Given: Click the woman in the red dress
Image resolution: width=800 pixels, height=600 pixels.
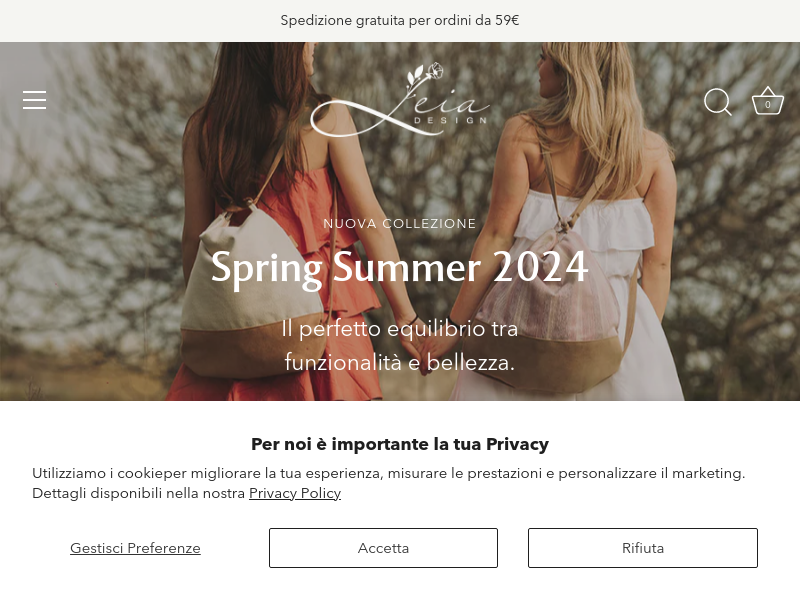Looking at the screenshot, I should click(x=278, y=221).
